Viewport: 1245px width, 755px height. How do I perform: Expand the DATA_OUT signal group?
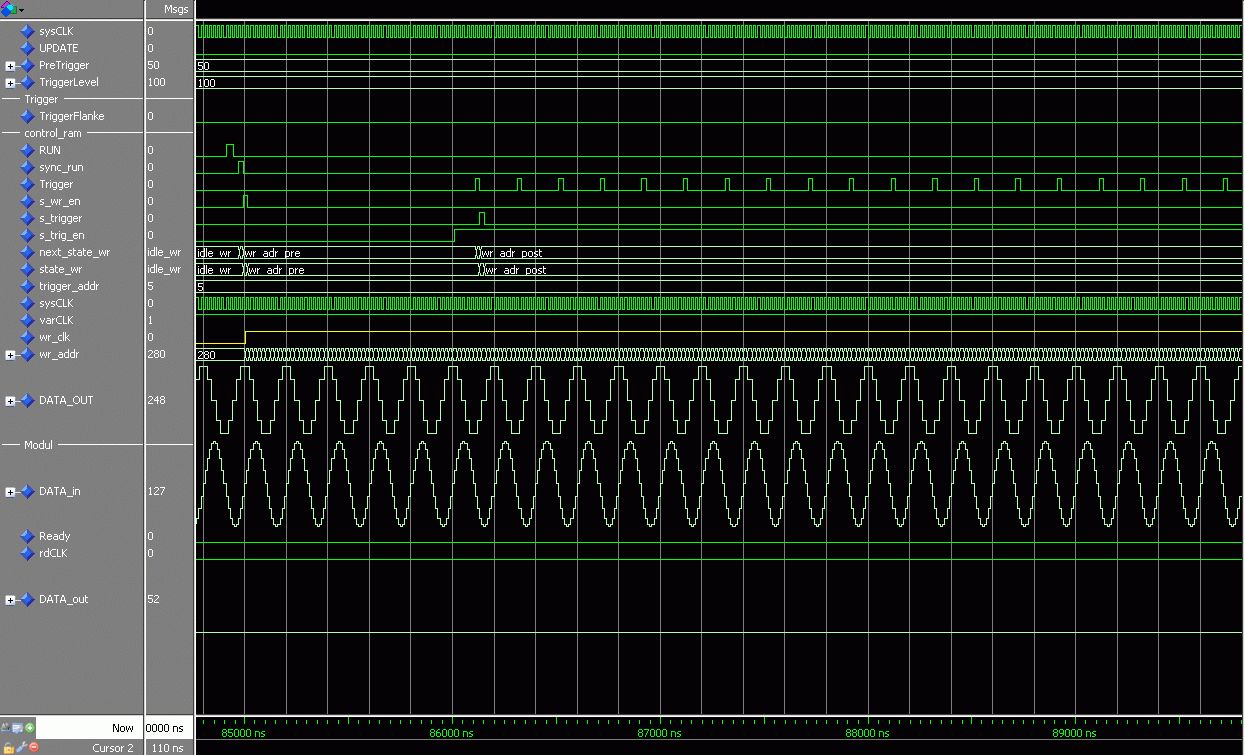coord(10,400)
